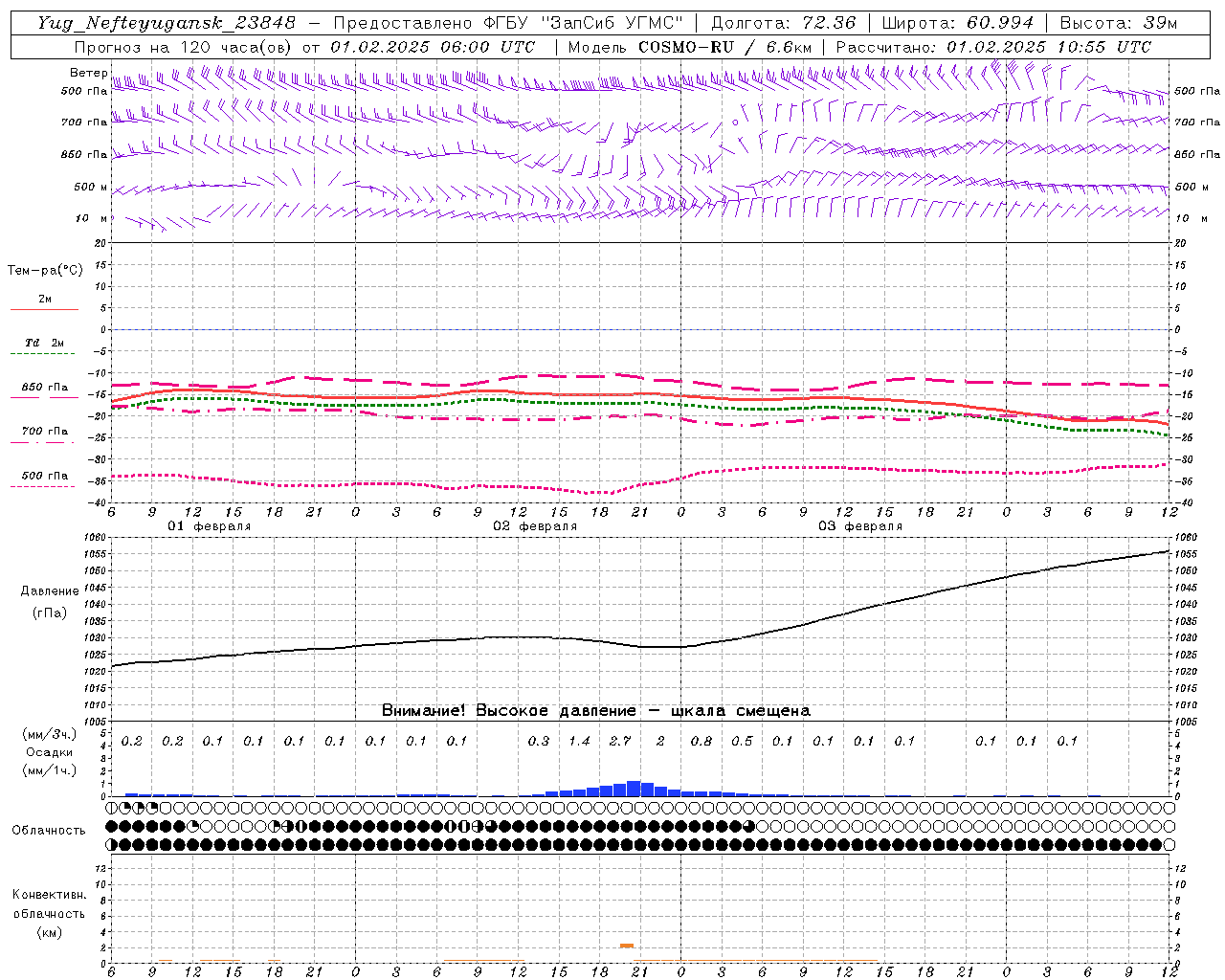Click the 03 февраля date label
Screen dimensions: 1225x980
point(860,526)
